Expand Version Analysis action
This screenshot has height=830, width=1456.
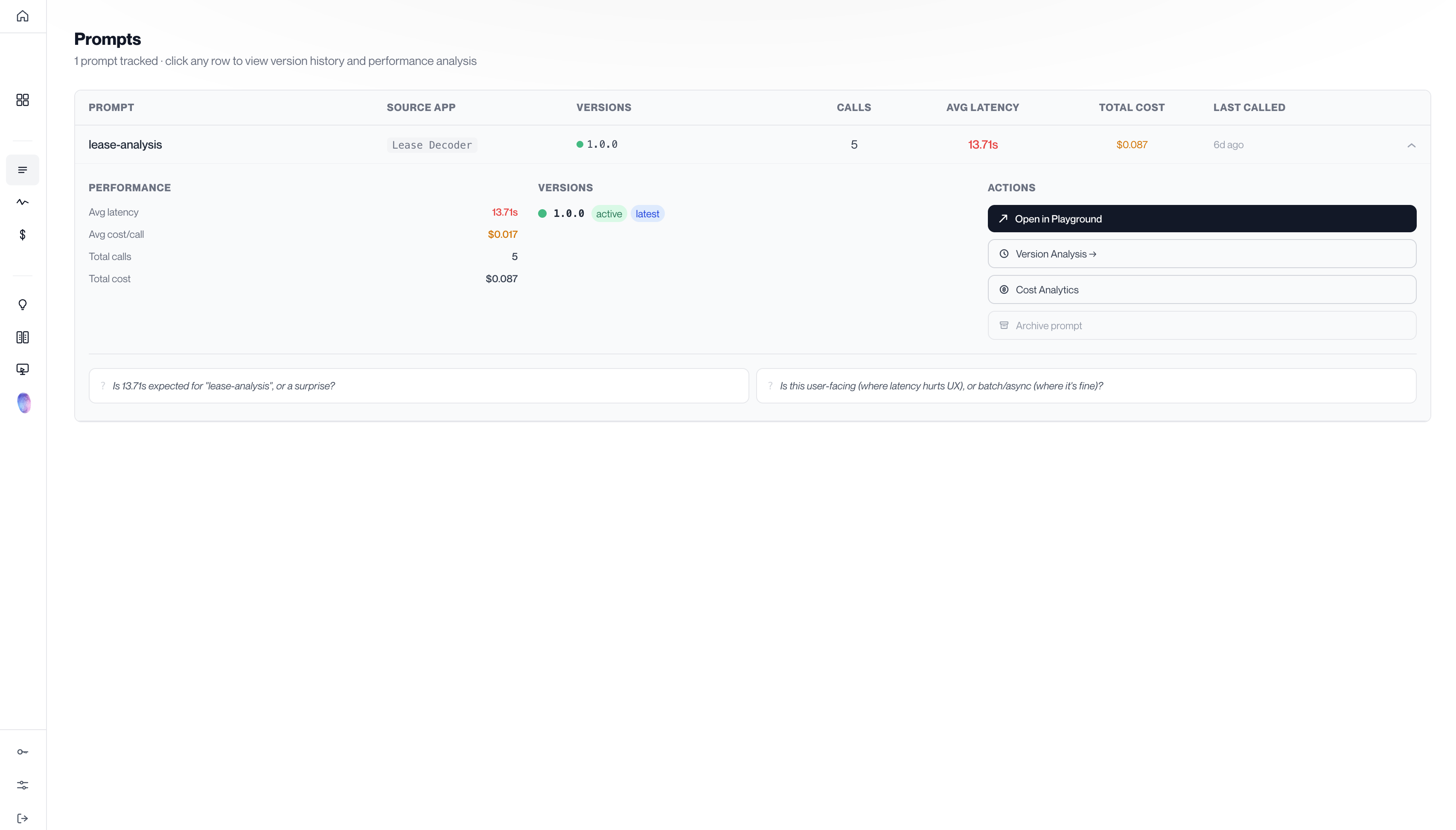[x=1201, y=253]
